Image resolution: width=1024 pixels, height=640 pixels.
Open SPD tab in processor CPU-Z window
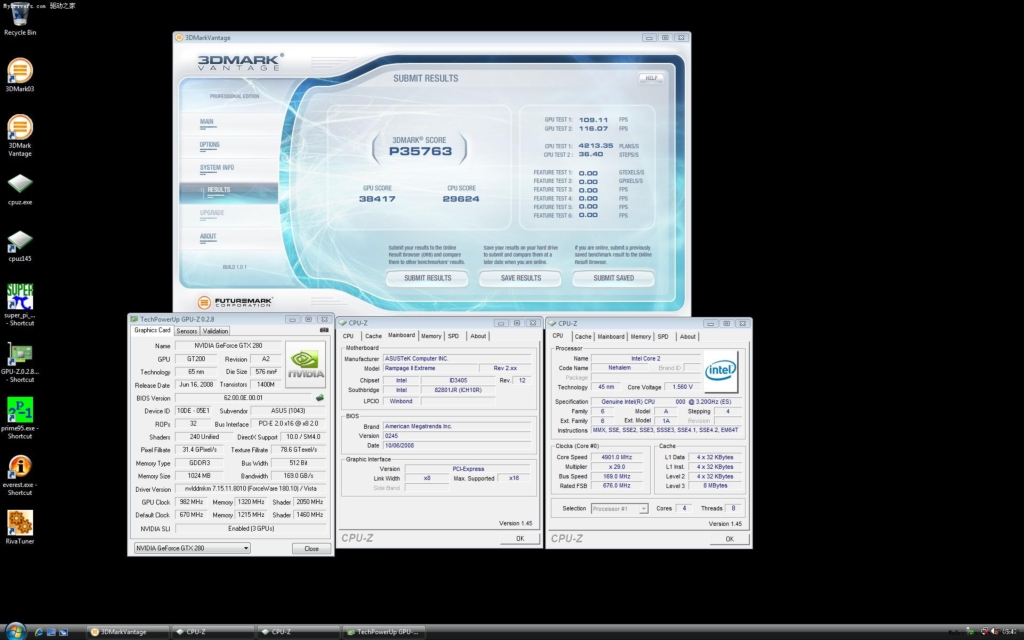pos(663,336)
